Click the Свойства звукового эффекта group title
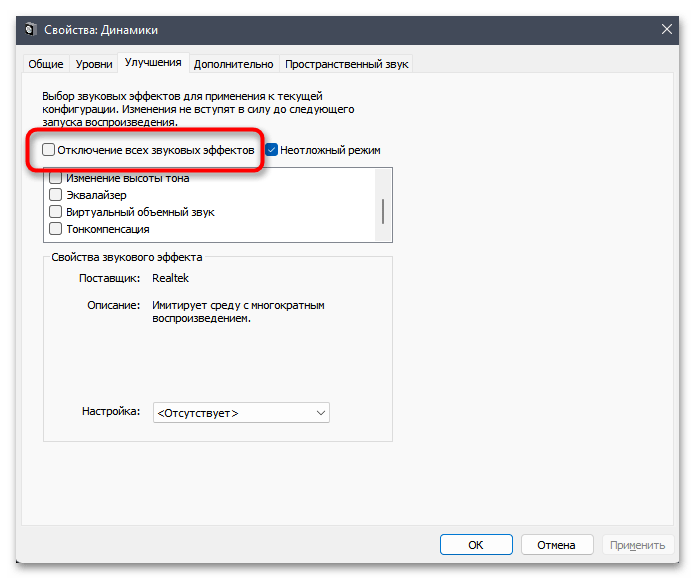This screenshot has height=579, width=695. coord(127,257)
